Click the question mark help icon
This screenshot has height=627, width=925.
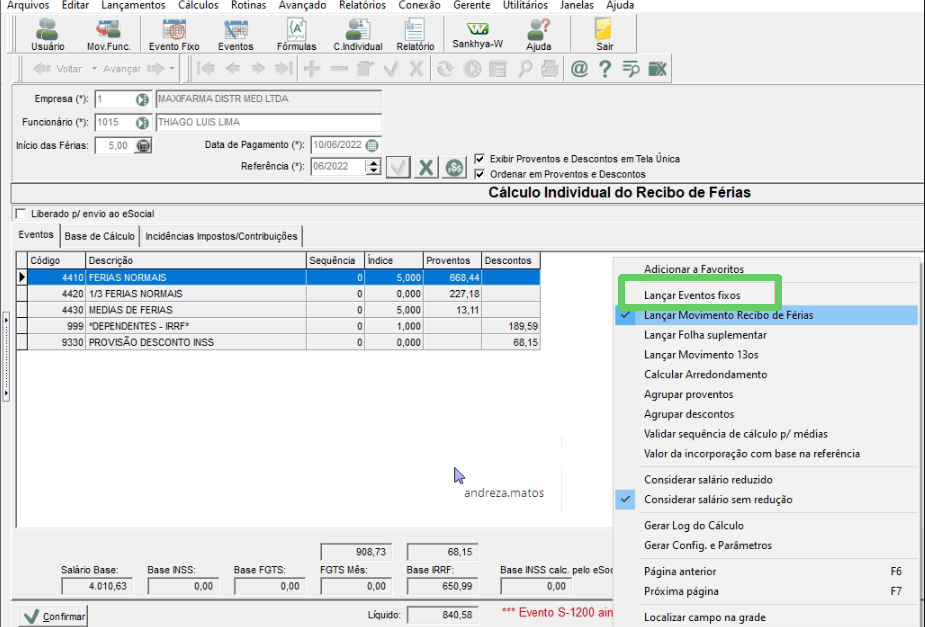point(605,69)
